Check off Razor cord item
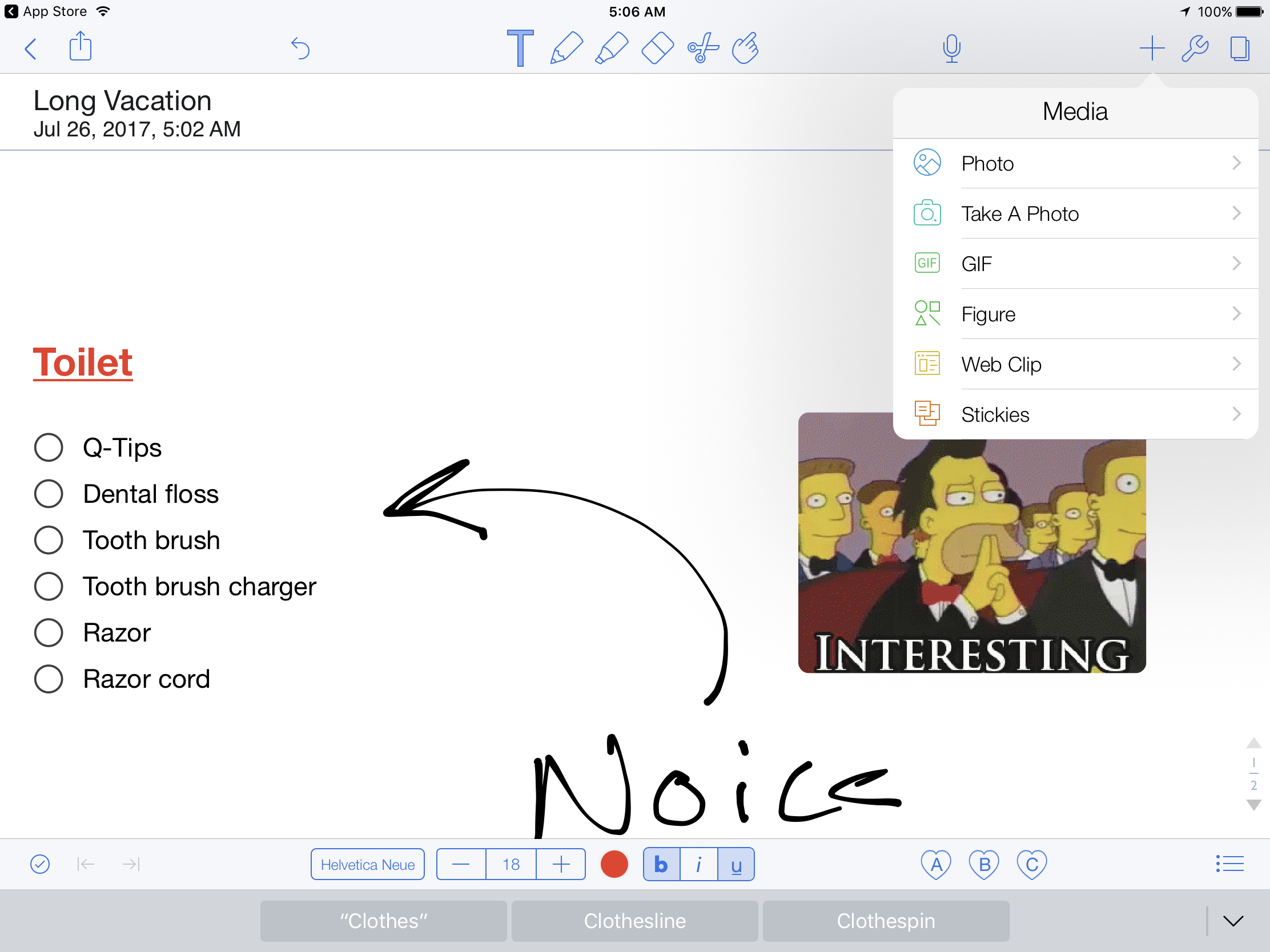 (49, 679)
